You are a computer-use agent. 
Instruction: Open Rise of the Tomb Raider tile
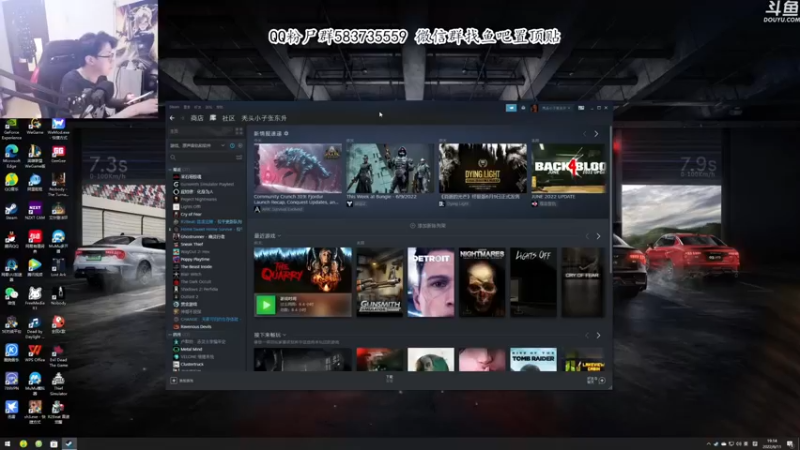click(533, 360)
